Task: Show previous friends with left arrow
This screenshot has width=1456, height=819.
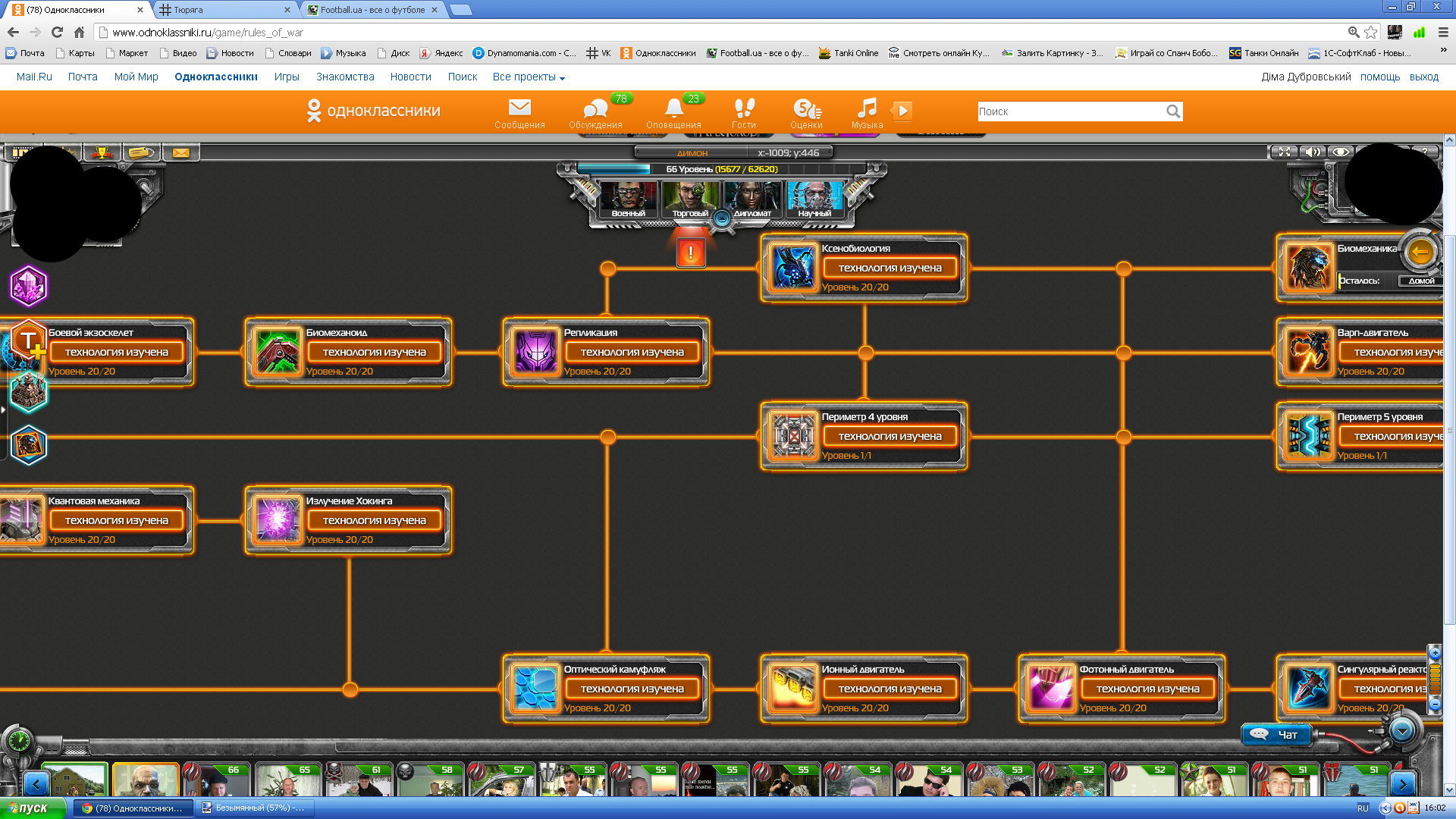Action: coord(36,783)
